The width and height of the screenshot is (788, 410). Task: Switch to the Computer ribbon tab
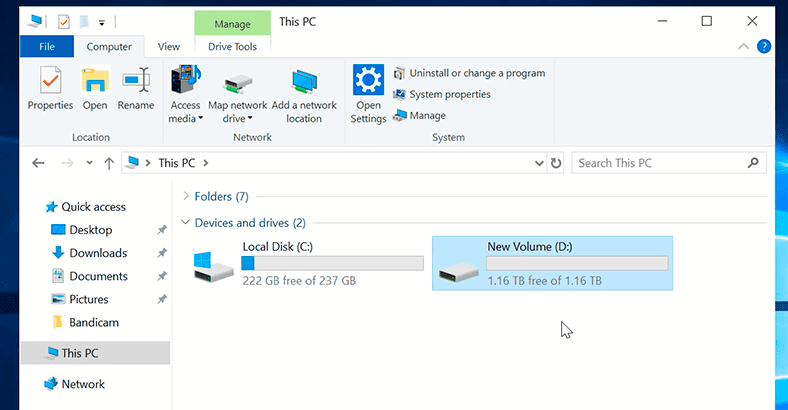[x=109, y=47]
